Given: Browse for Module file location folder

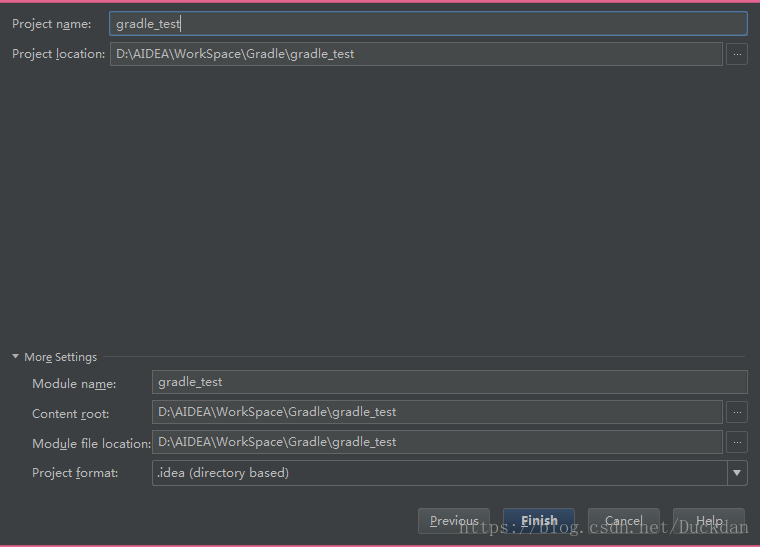Looking at the screenshot, I should click(x=737, y=442).
